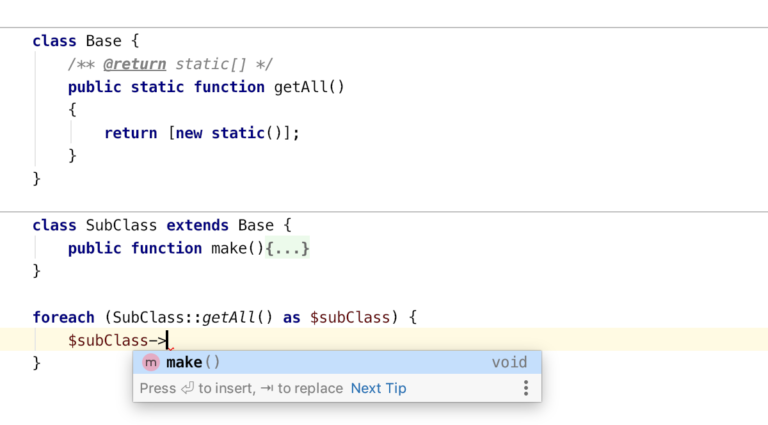The height and width of the screenshot is (425, 768).
Task: Click the void return type in popup
Action: pos(509,362)
